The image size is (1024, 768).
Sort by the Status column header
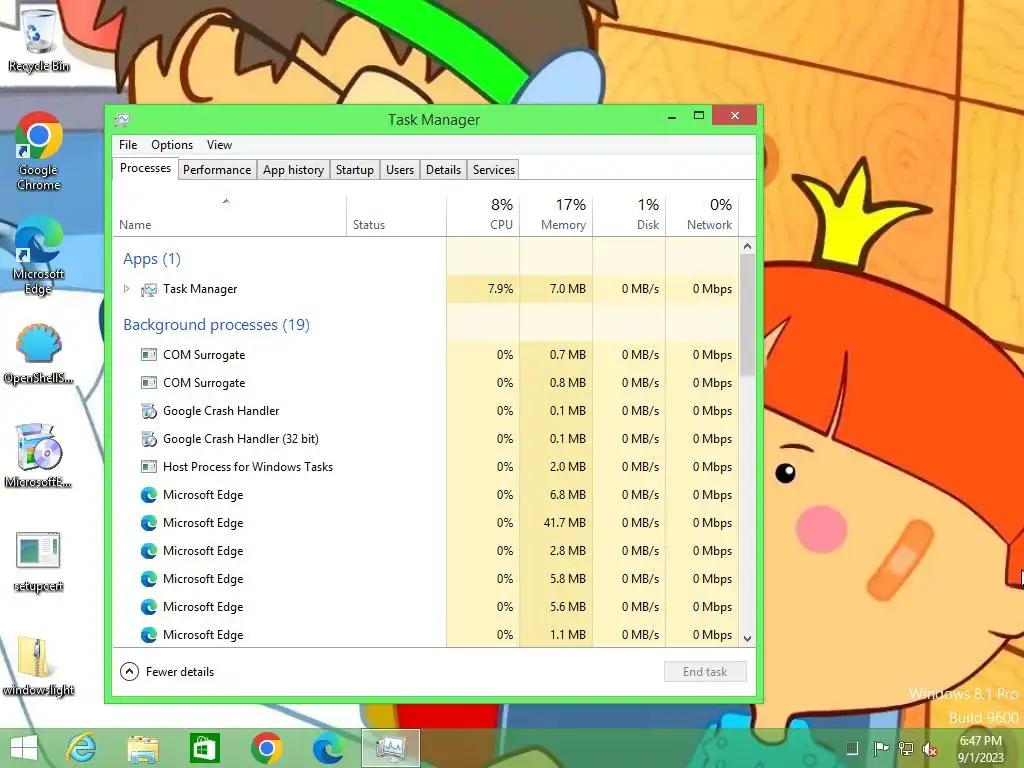(x=396, y=216)
